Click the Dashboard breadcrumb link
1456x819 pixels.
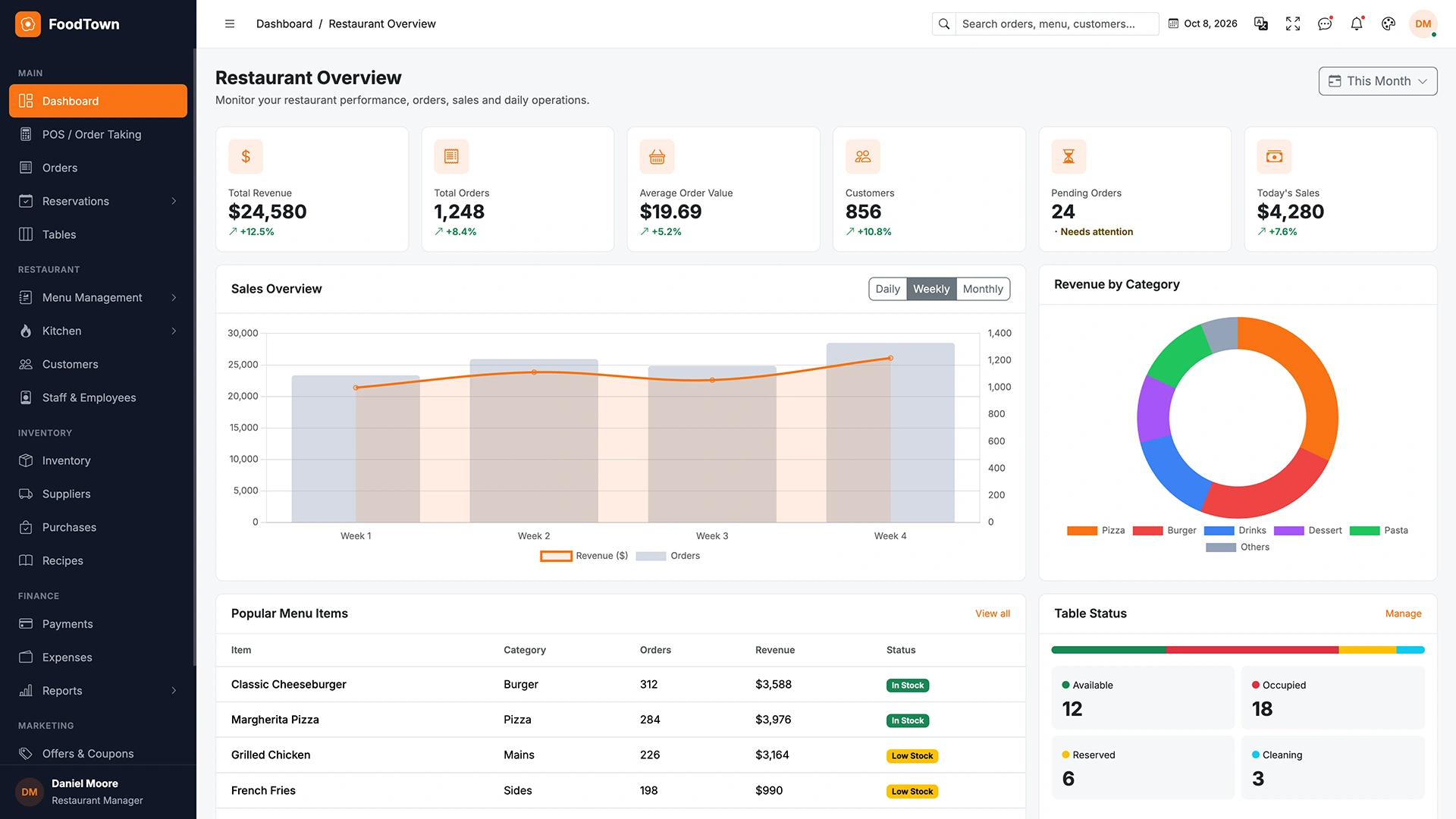pos(284,24)
